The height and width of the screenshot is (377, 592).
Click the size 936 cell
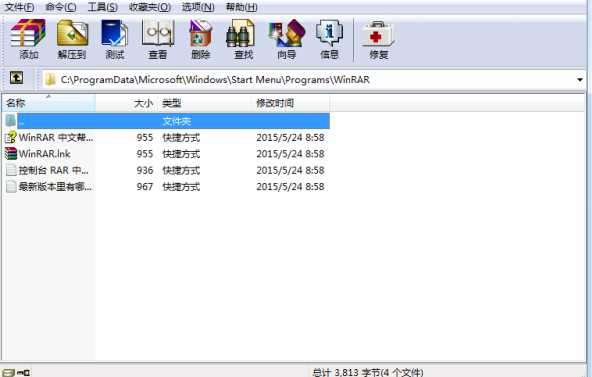[x=145, y=170]
